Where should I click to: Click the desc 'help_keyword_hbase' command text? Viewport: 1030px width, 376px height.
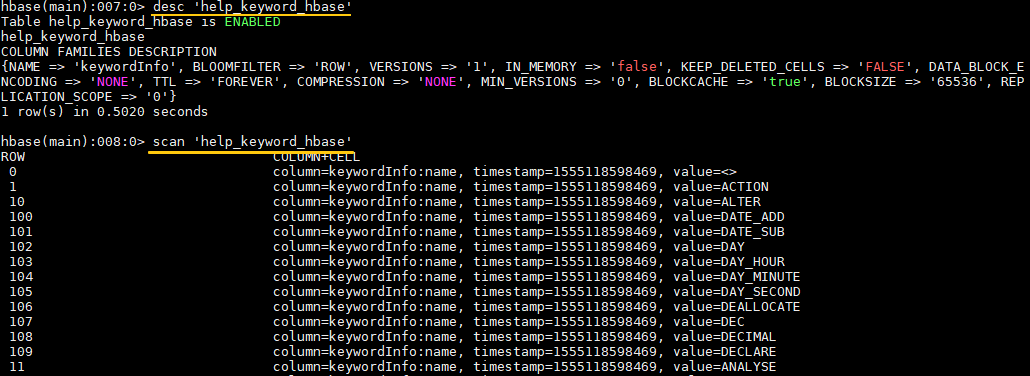coord(252,7)
